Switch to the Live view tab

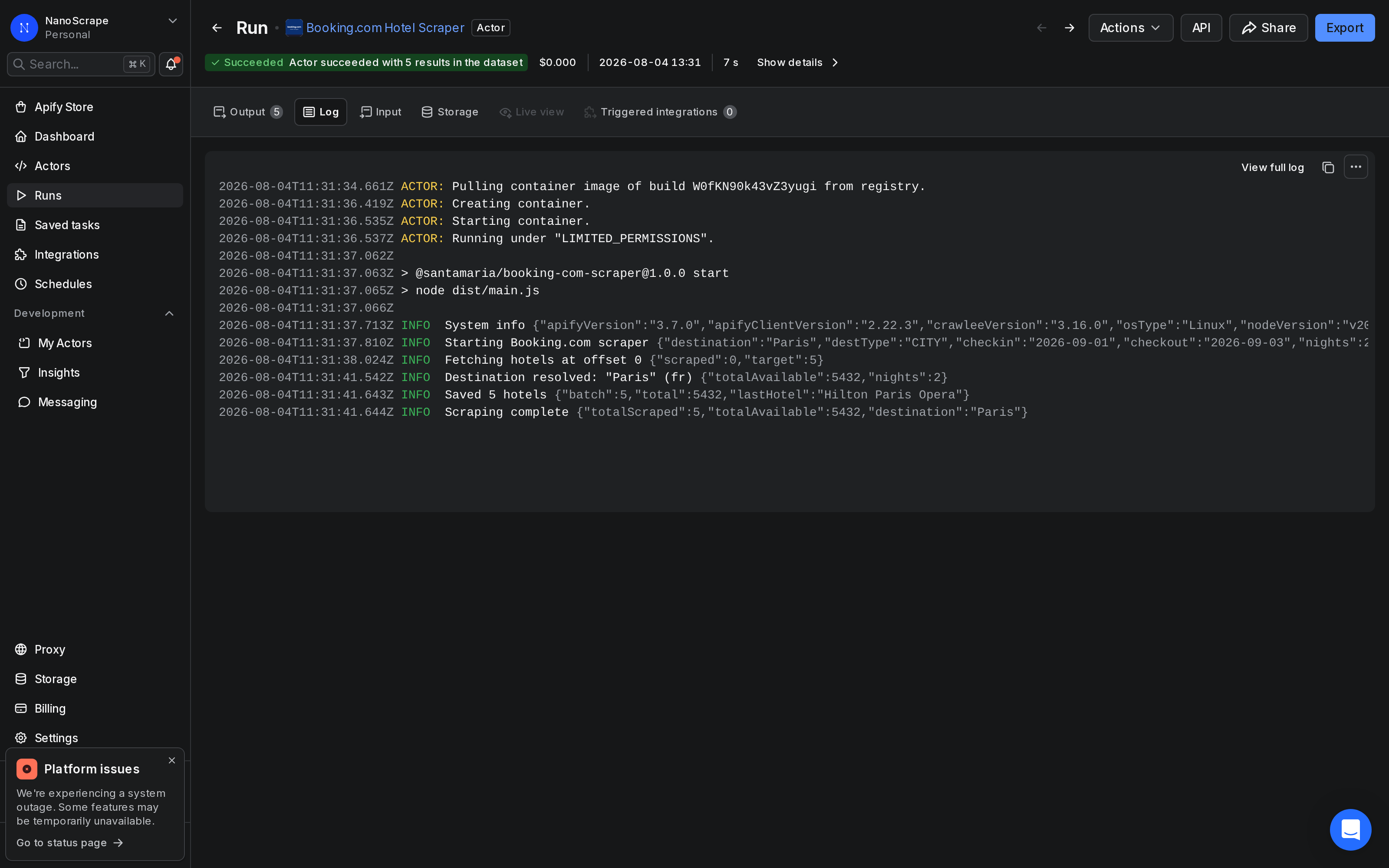tap(531, 112)
